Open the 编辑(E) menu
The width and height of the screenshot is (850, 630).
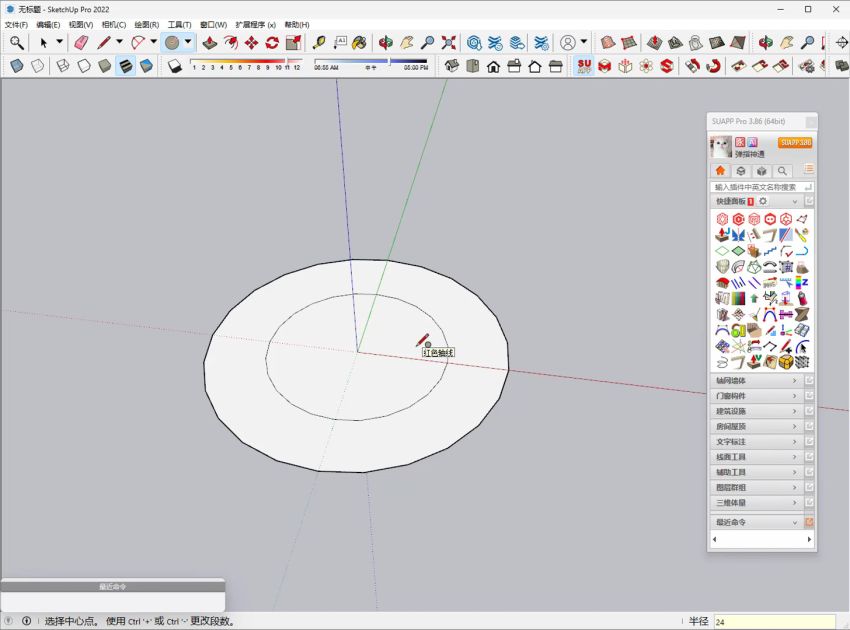[x=48, y=24]
